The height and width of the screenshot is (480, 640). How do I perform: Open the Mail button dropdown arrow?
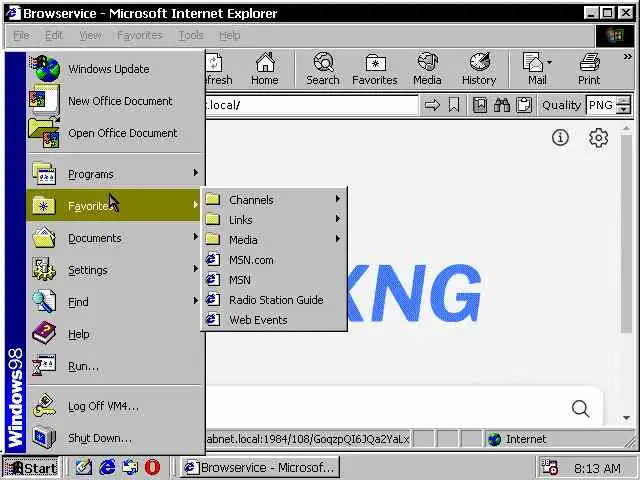549,62
